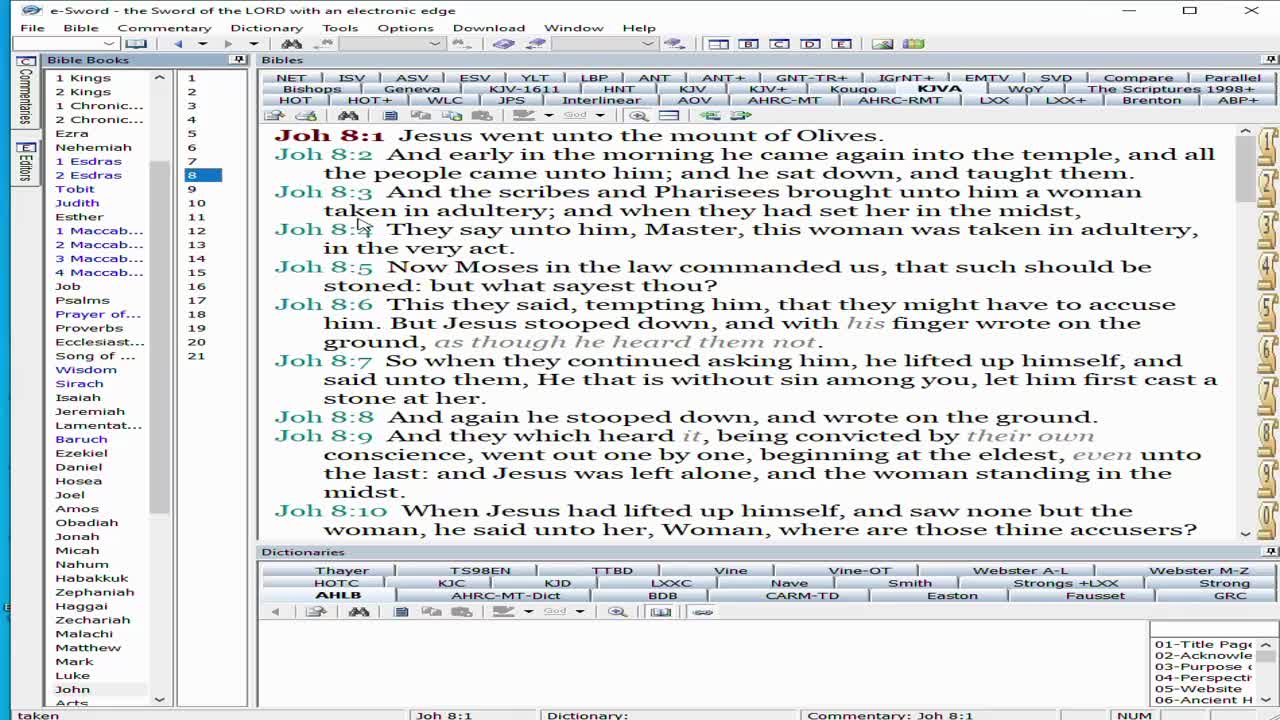This screenshot has width=1280, height=720.
Task: Click the binoculars search in Bibles toolbar
Action: click(347, 116)
